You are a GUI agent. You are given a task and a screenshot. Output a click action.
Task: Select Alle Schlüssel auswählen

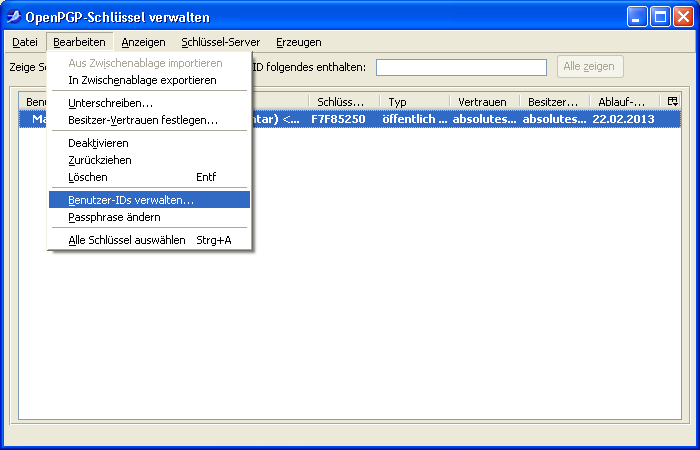[x=149, y=240]
